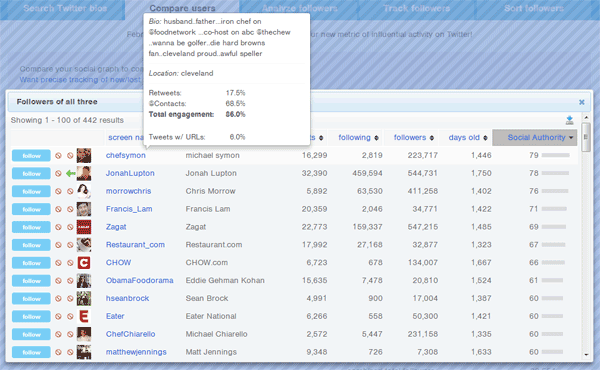
Task: Follow matthewjennings with follow button
Action: click(31, 352)
